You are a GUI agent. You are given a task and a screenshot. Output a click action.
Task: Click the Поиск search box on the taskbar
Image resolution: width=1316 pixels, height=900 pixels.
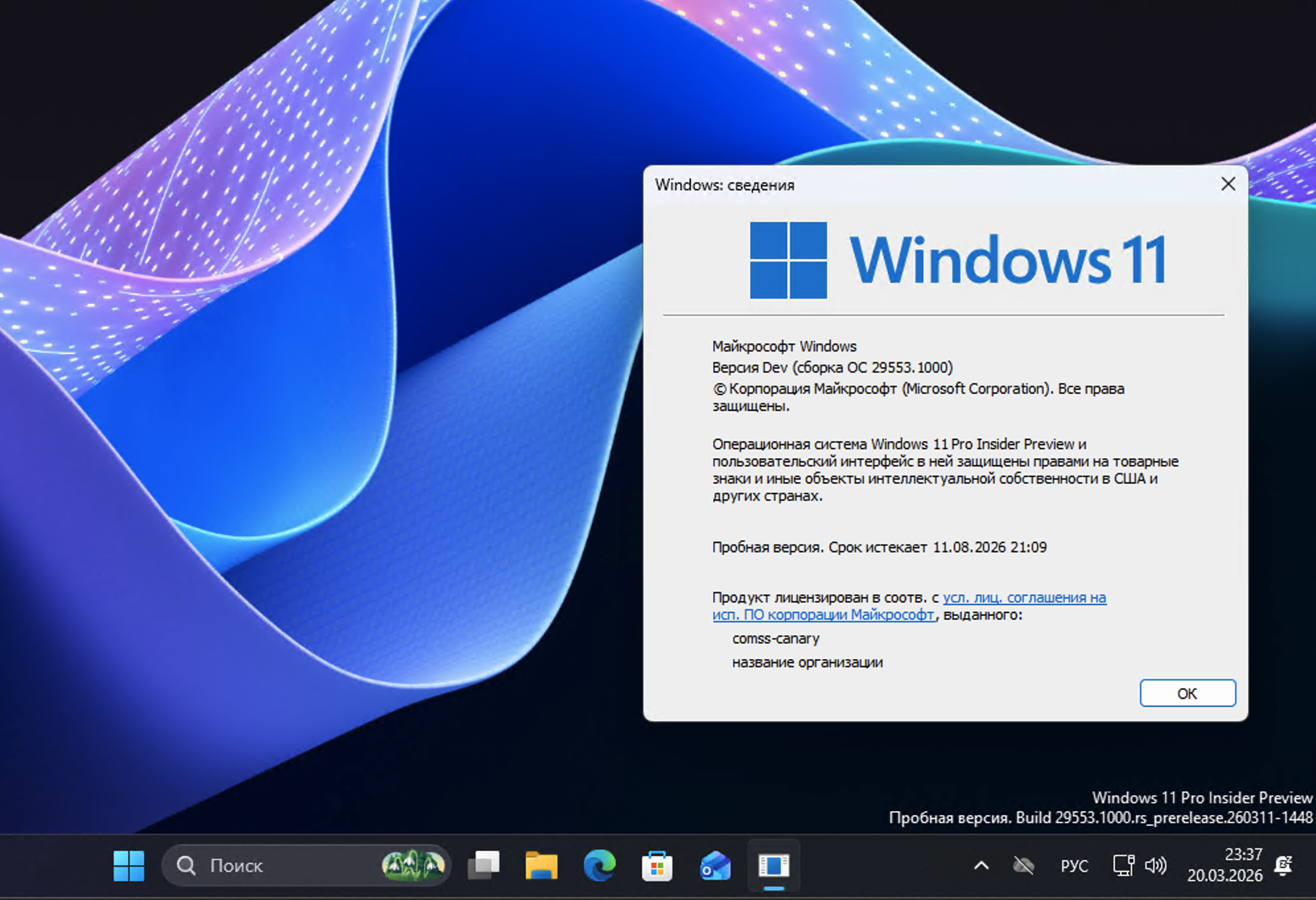point(306,866)
